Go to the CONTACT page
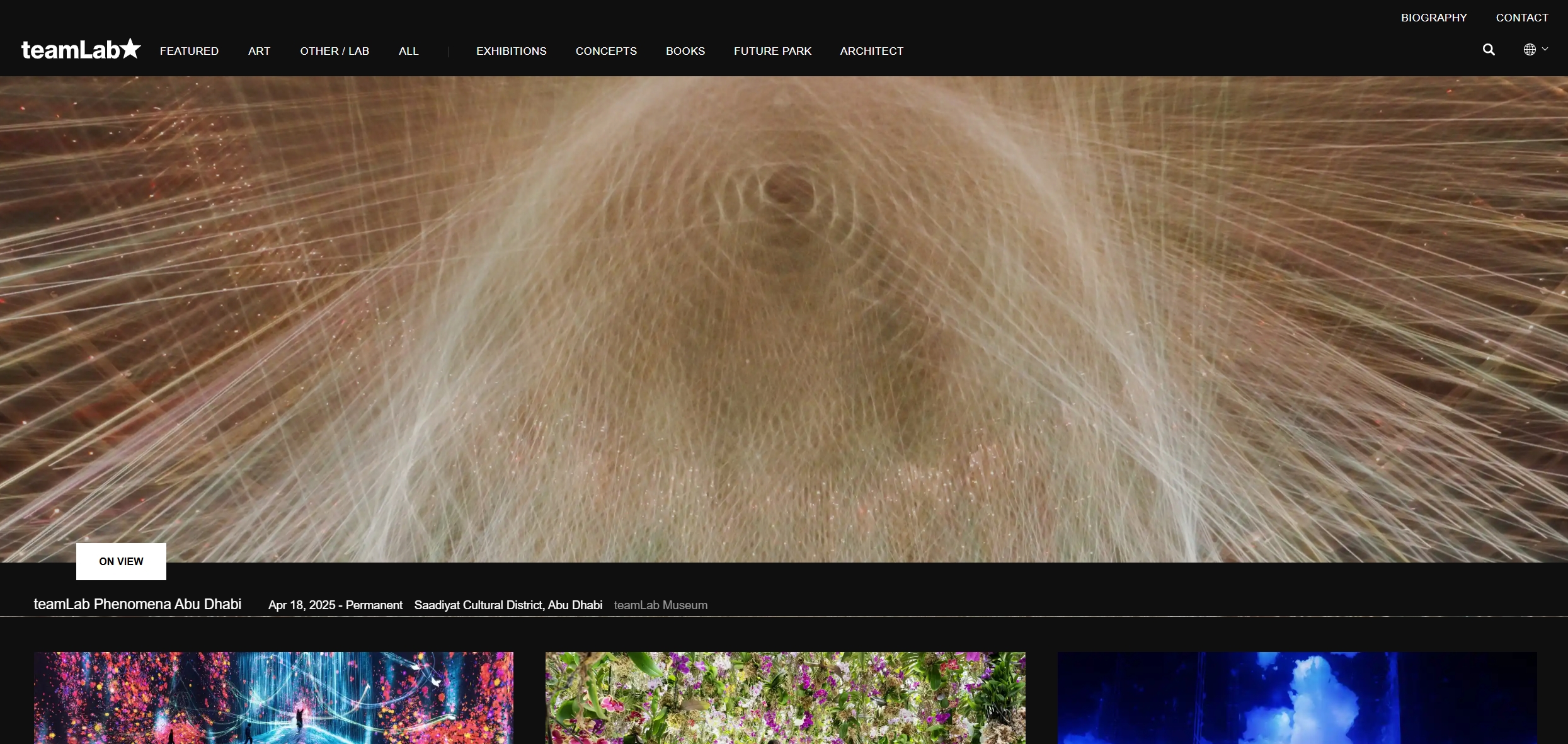The image size is (1568, 744). coord(1522,18)
